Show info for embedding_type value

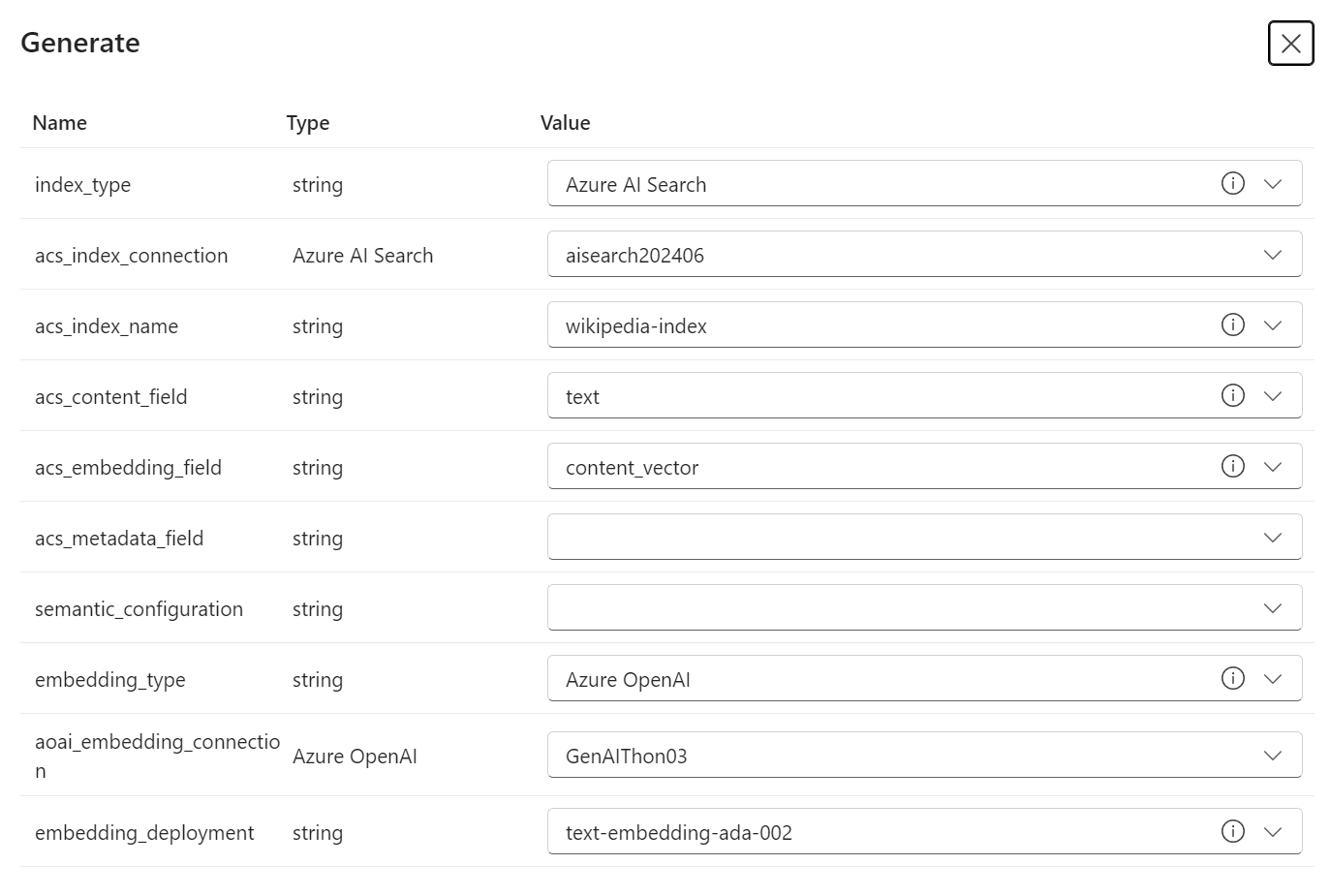click(x=1232, y=678)
